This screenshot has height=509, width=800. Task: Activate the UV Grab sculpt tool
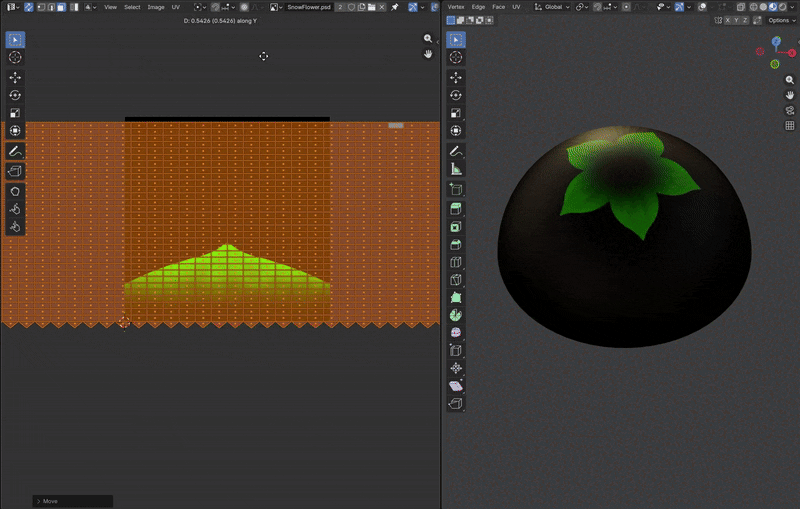pyautogui.click(x=15, y=190)
